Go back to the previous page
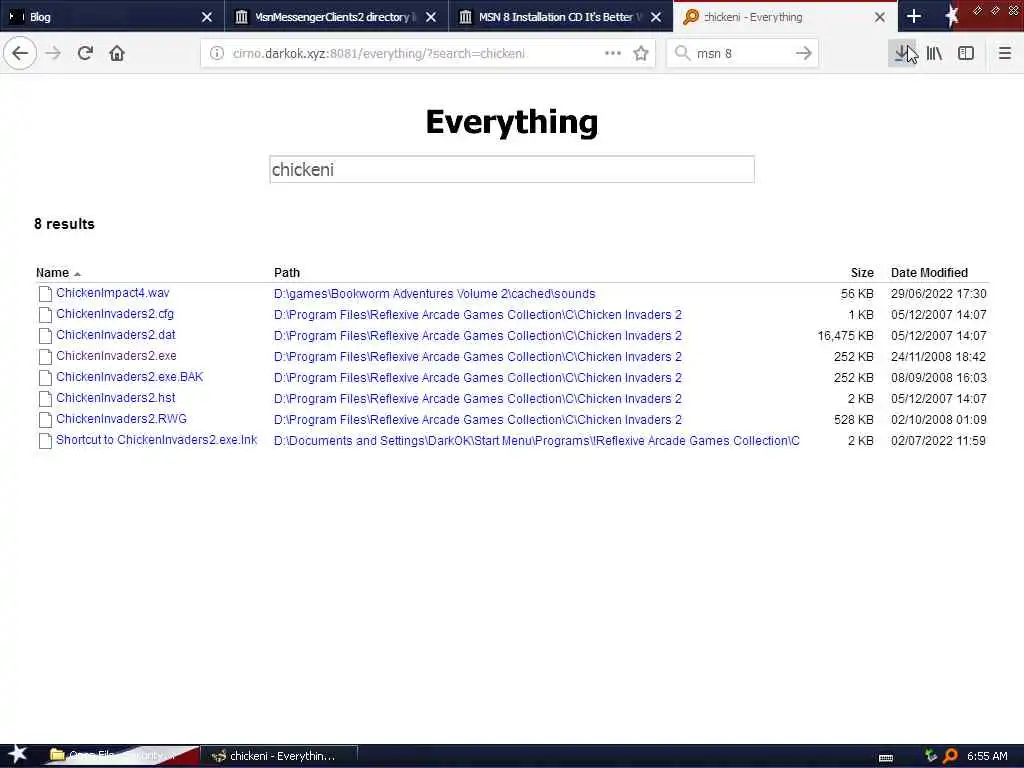1024x768 pixels. point(20,53)
